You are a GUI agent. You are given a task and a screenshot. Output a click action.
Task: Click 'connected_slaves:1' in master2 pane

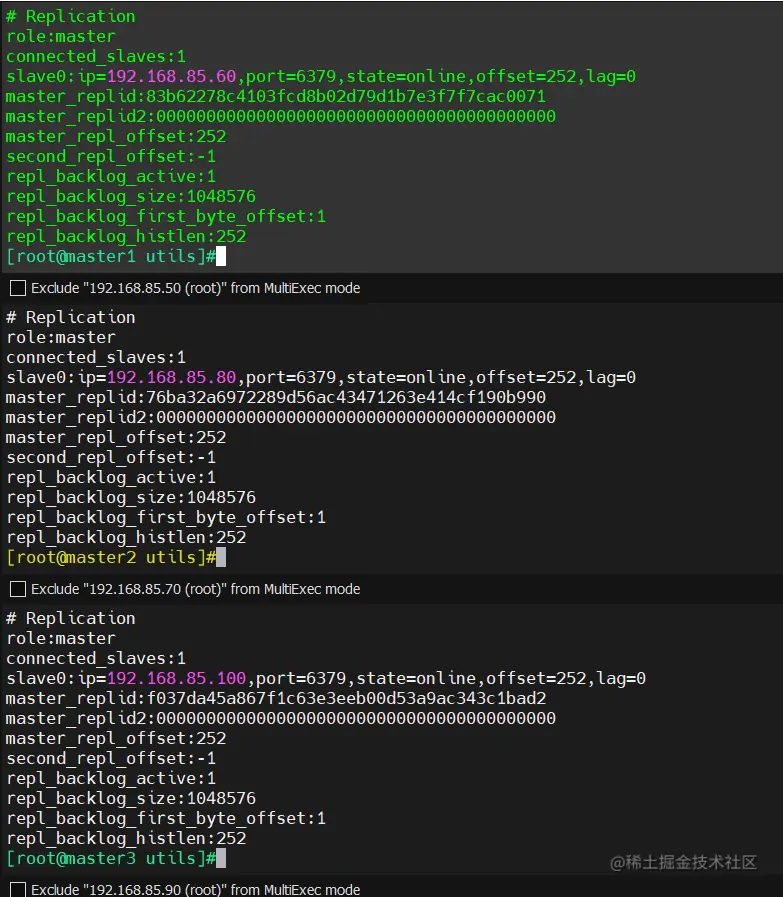[96, 357]
